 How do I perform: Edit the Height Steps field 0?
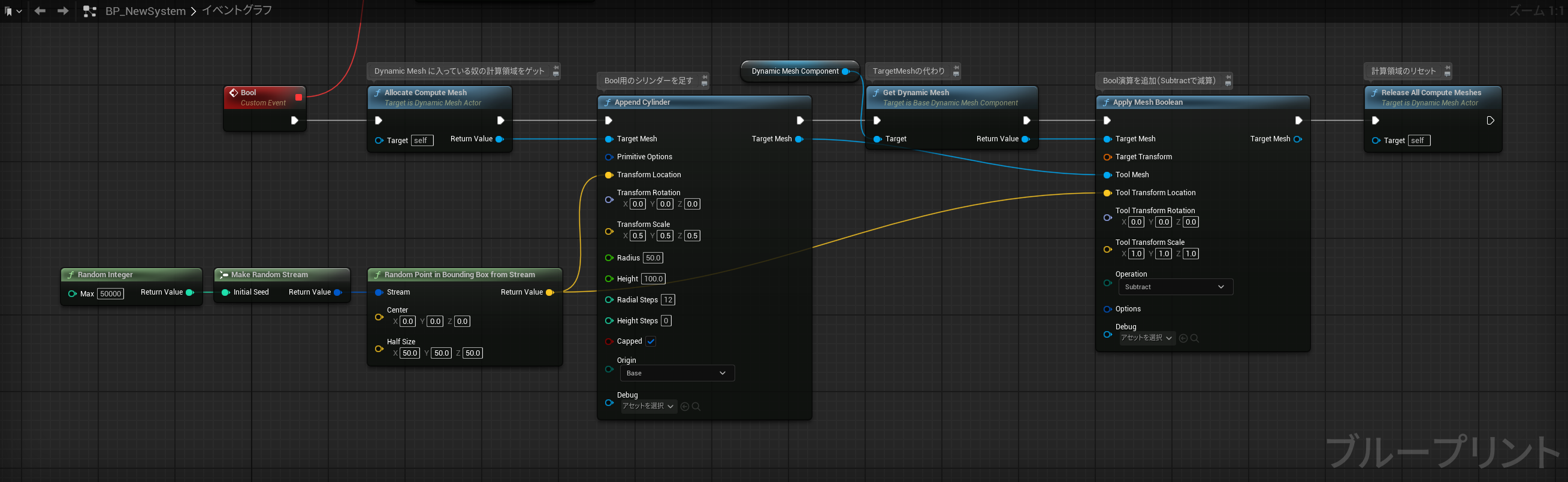(666, 322)
